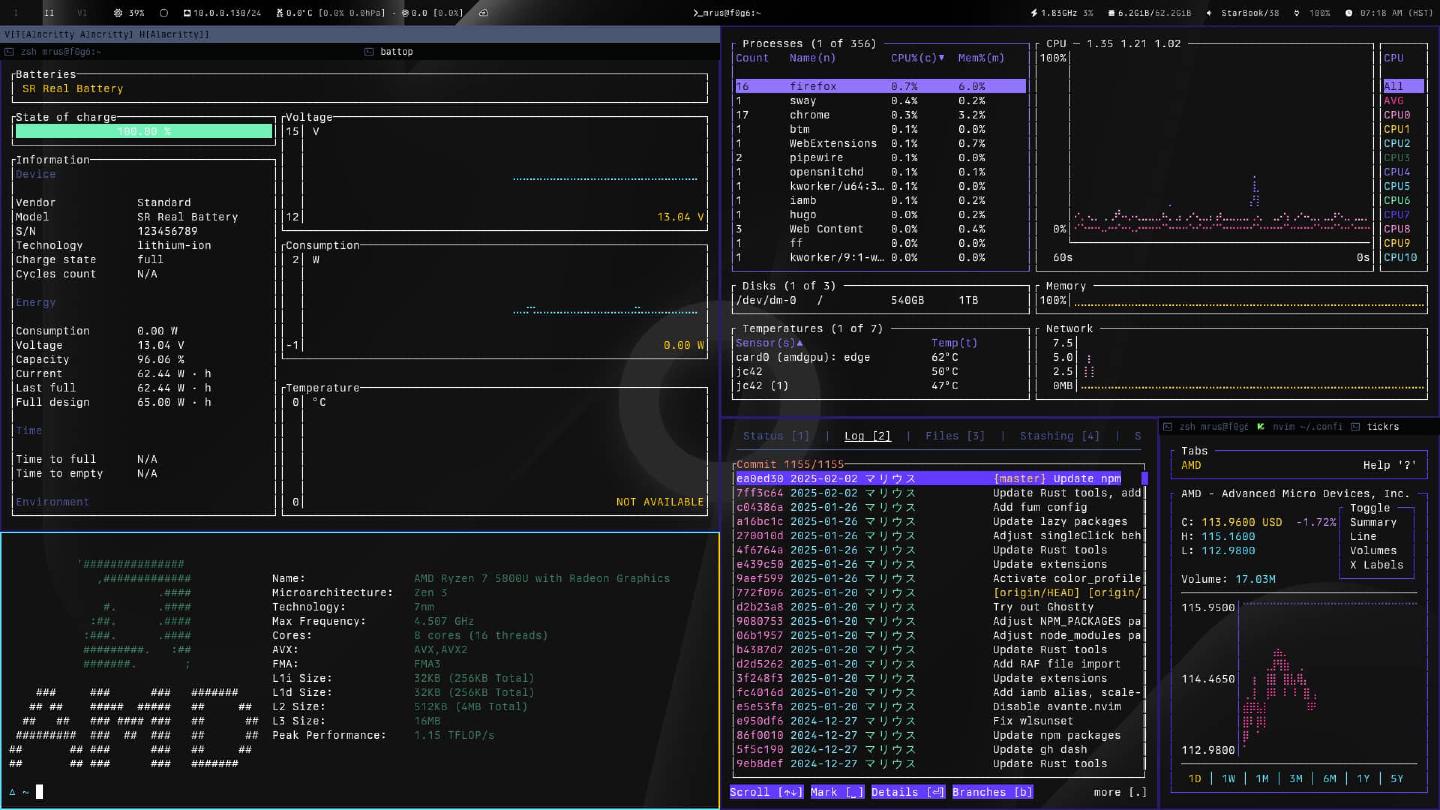Click more [.] in gitui footer
Viewport: 1440px width, 810px height.
pos(1120,792)
